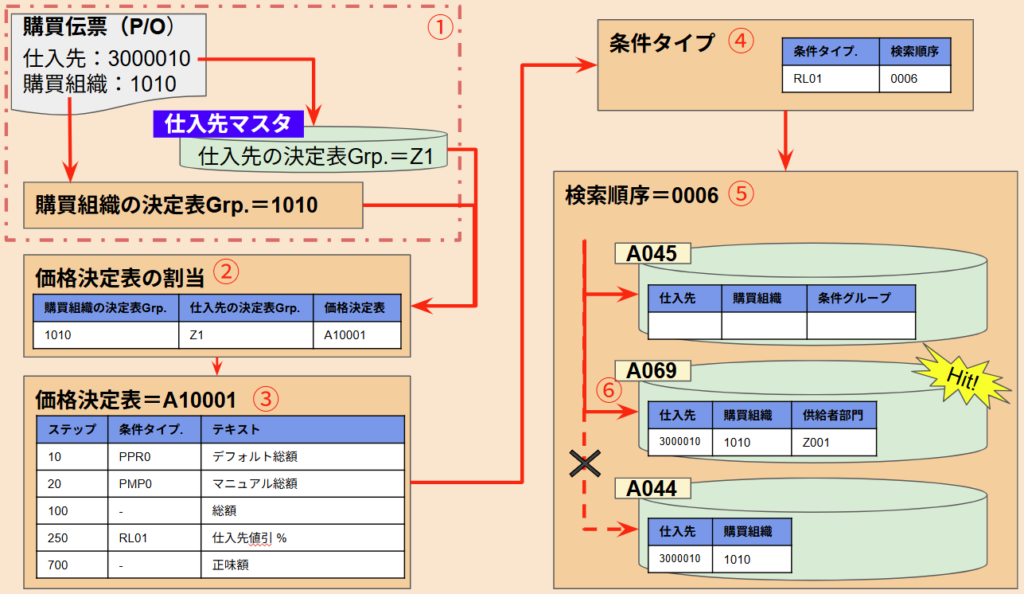Select the マニュアル総額 text cell
1024x594 pixels.
pos(302,484)
